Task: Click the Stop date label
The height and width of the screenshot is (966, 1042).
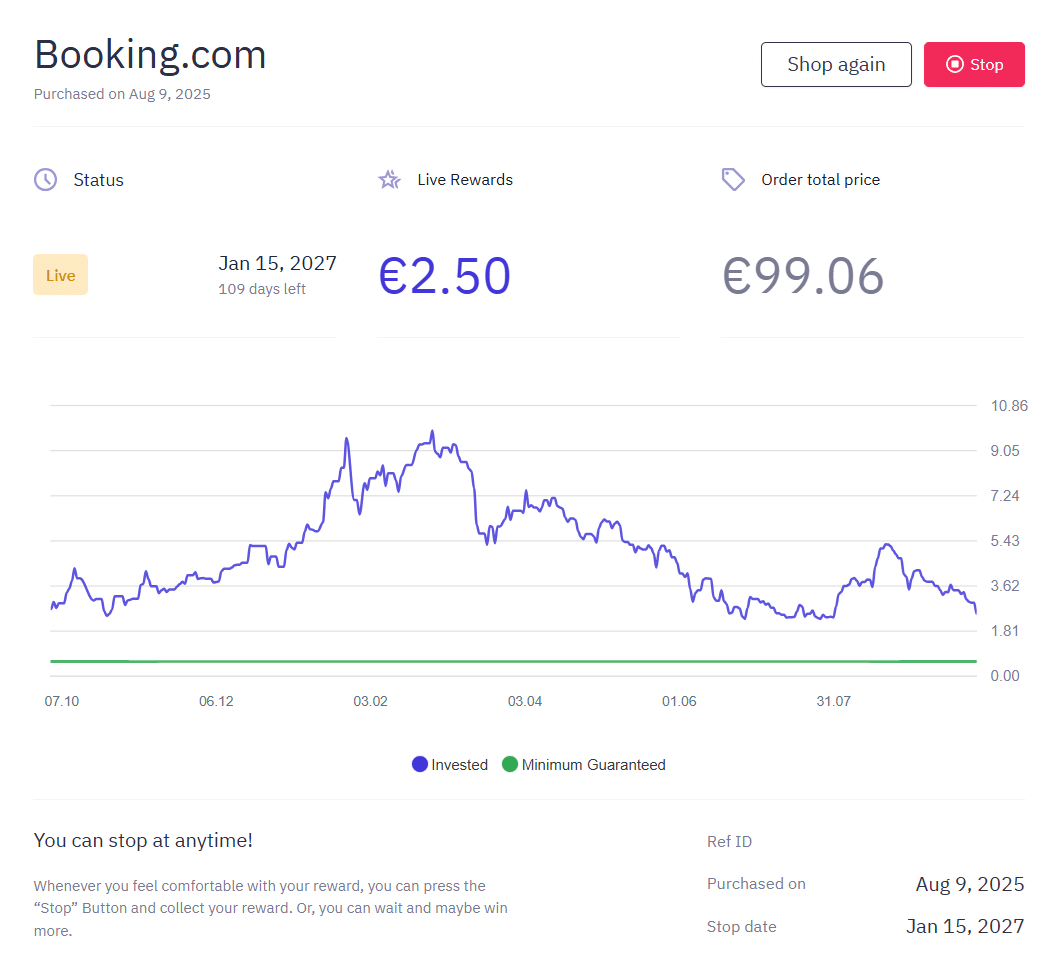Action: [742, 927]
